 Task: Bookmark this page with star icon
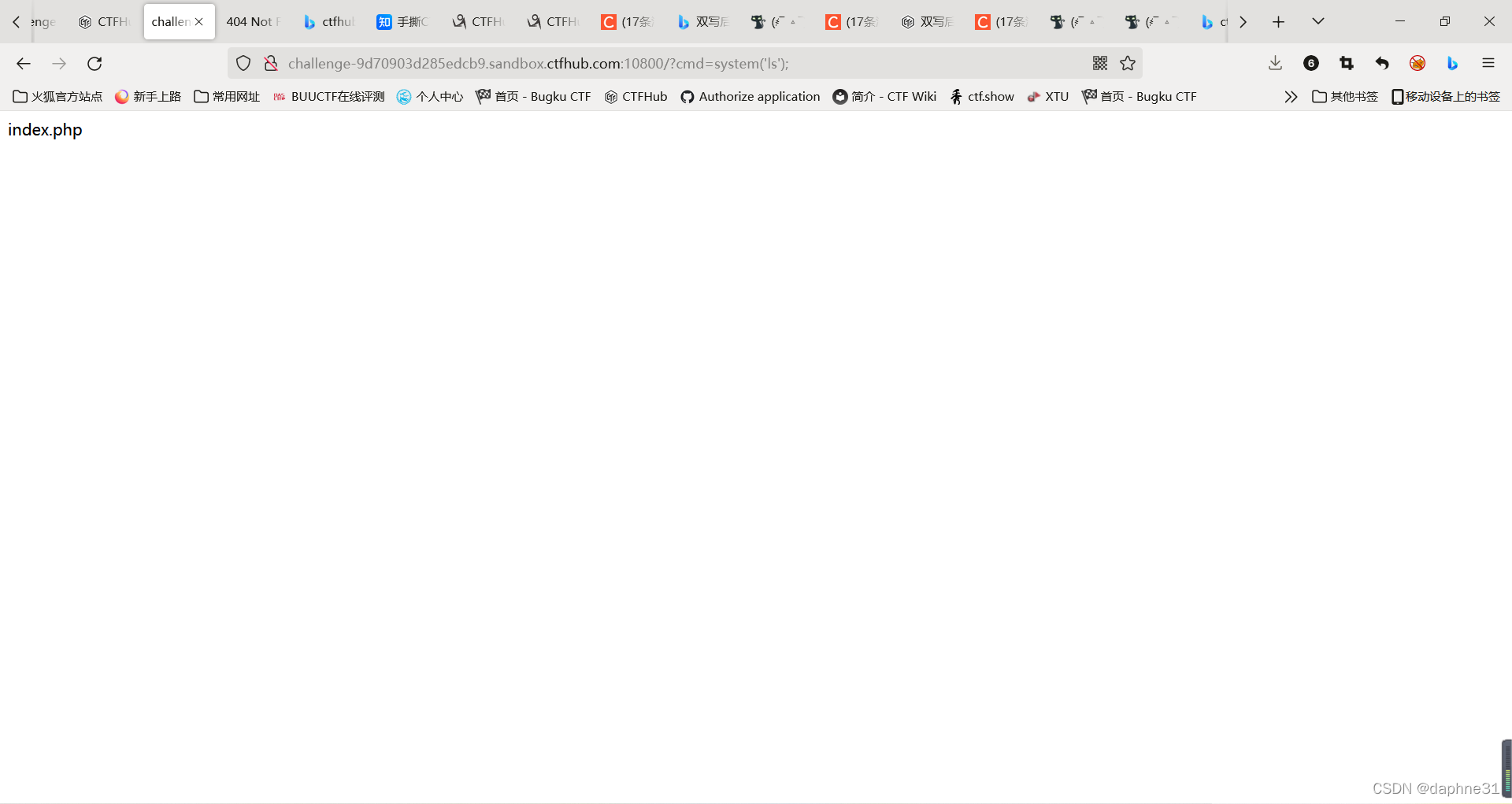[1128, 64]
